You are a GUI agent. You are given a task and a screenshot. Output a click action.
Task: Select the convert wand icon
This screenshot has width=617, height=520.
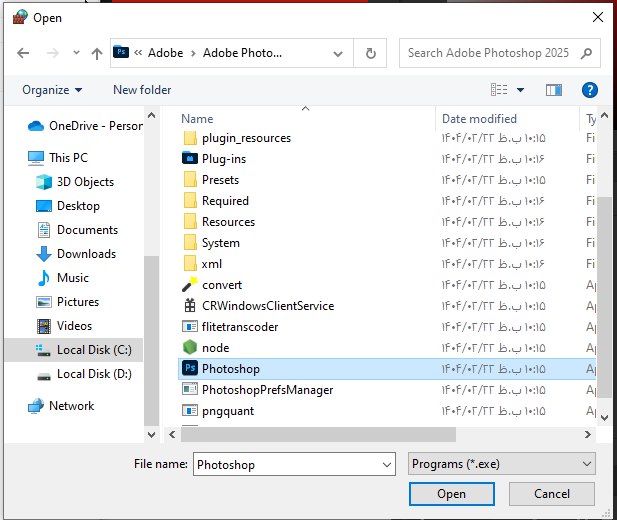(x=190, y=285)
